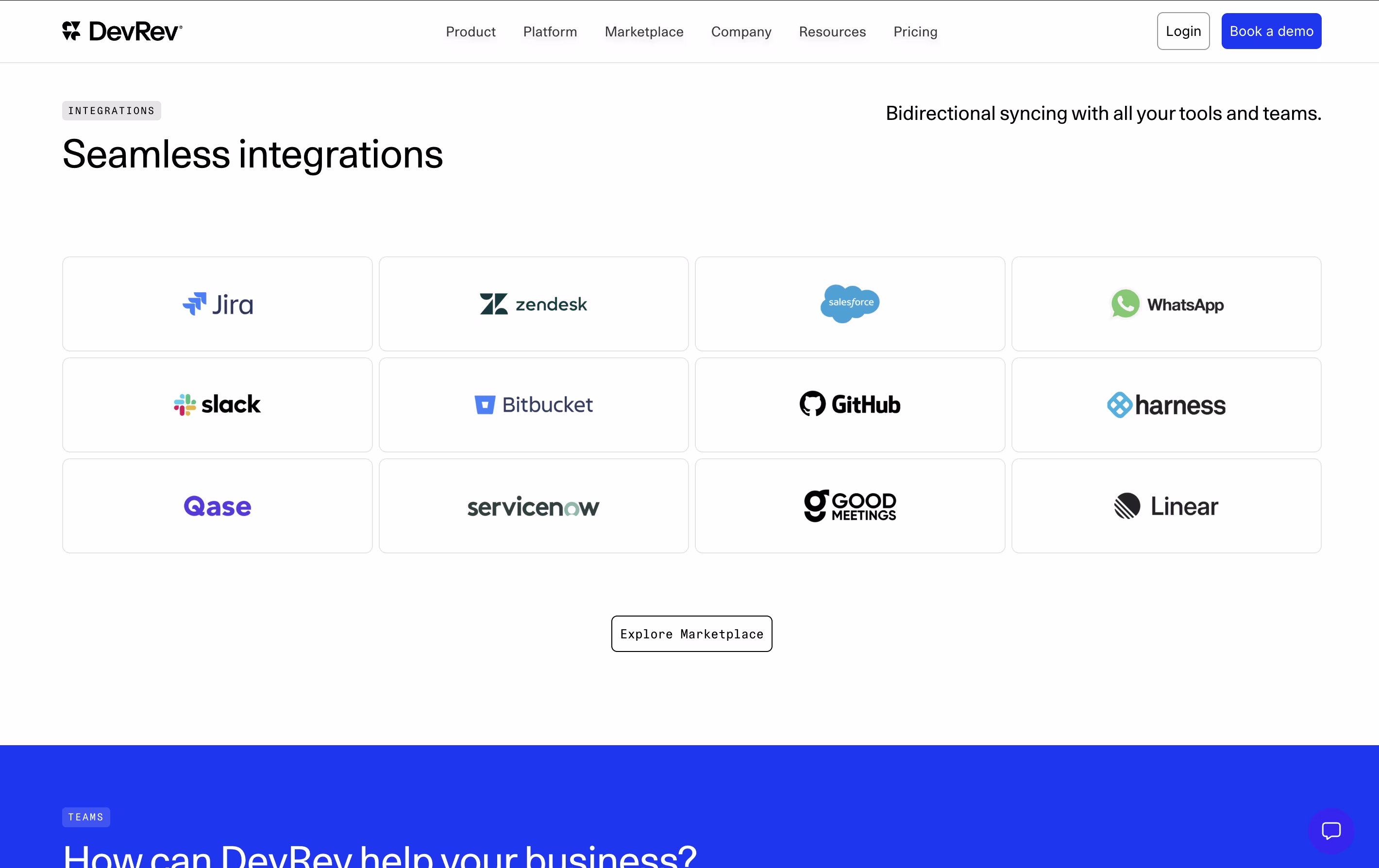Open the Marketplace nav item
This screenshot has height=868, width=1379.
(x=644, y=32)
